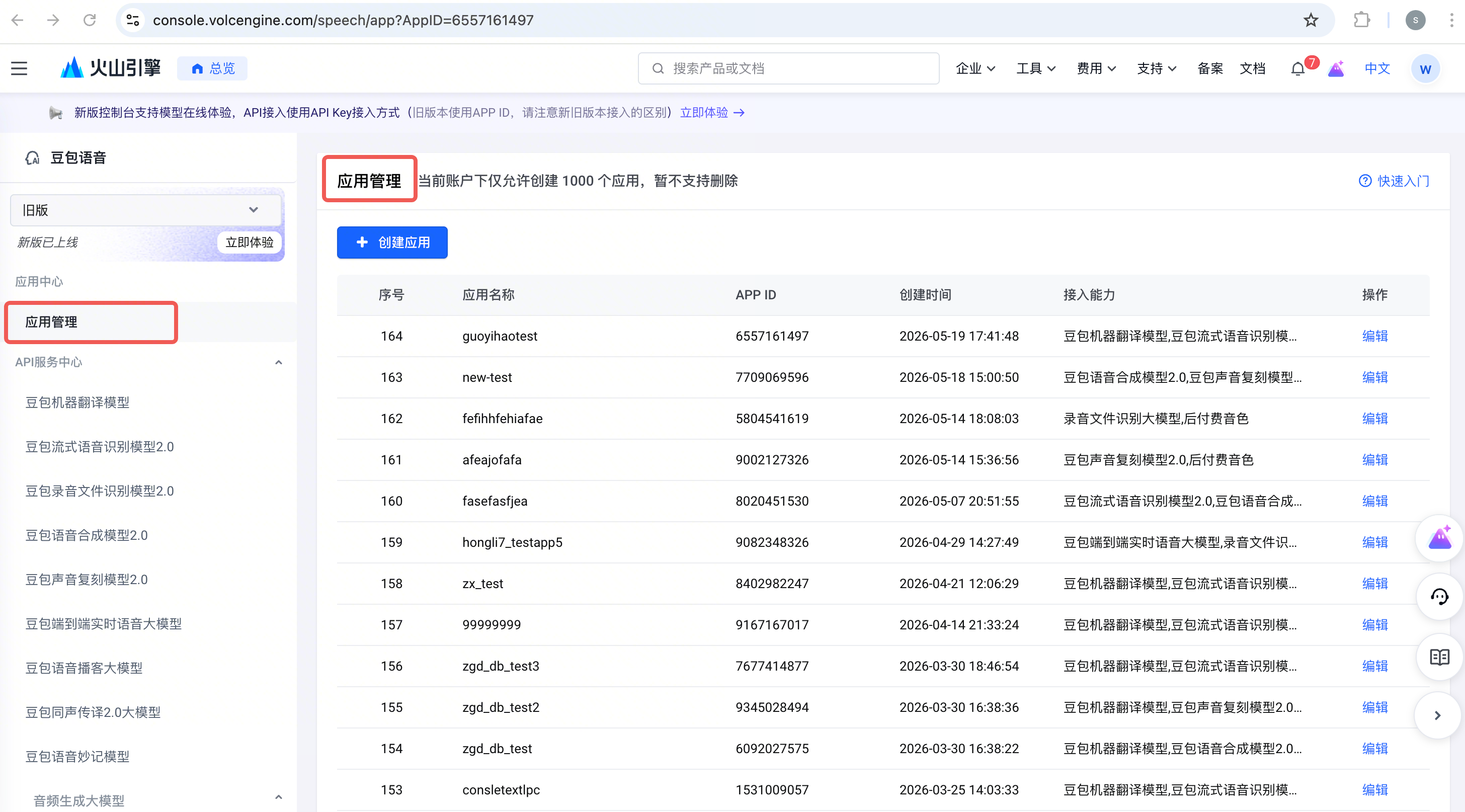
Task: Go forward in browser history
Action: pos(53,21)
